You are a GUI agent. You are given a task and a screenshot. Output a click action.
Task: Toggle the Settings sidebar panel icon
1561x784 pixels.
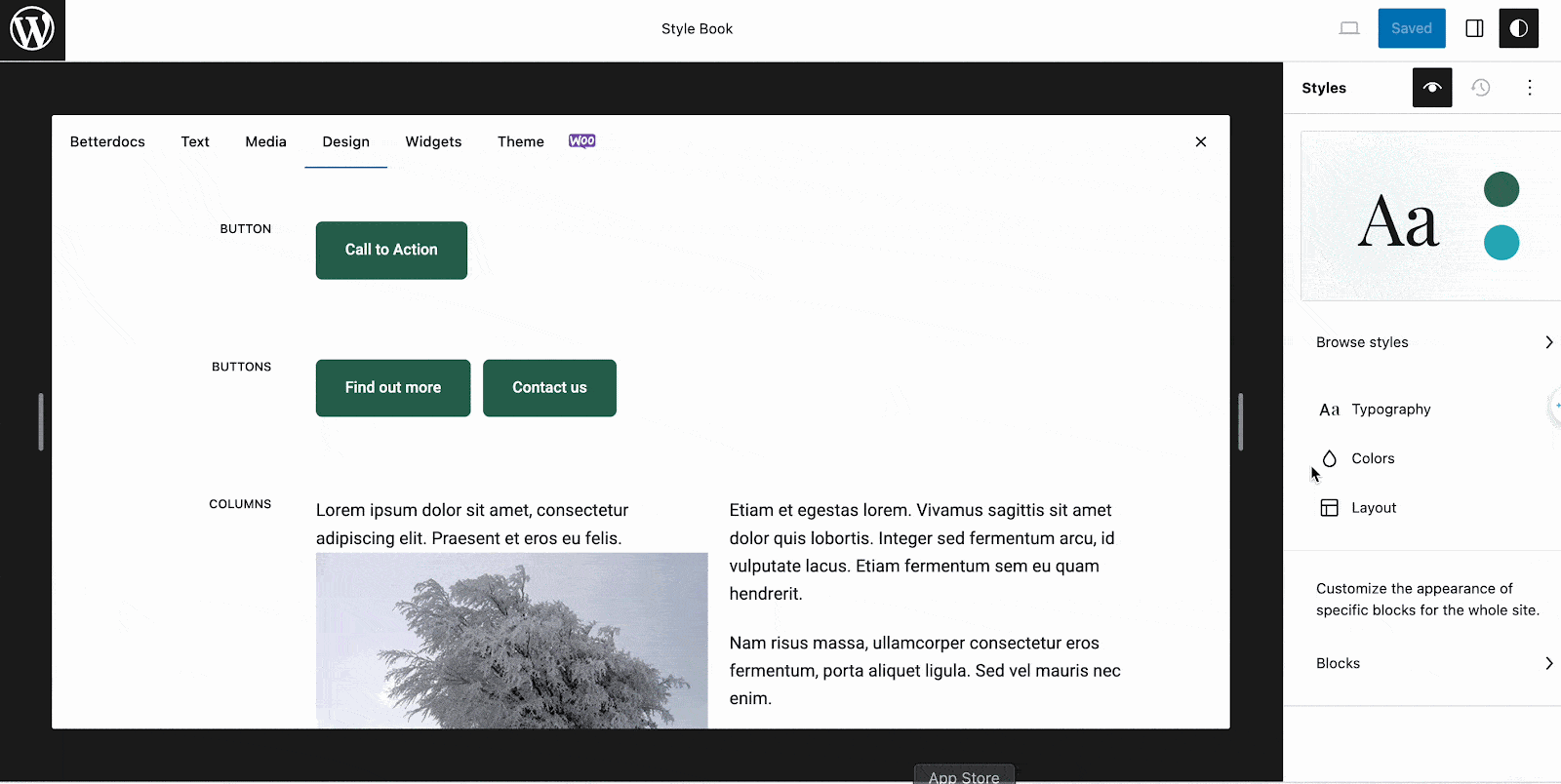(1475, 28)
